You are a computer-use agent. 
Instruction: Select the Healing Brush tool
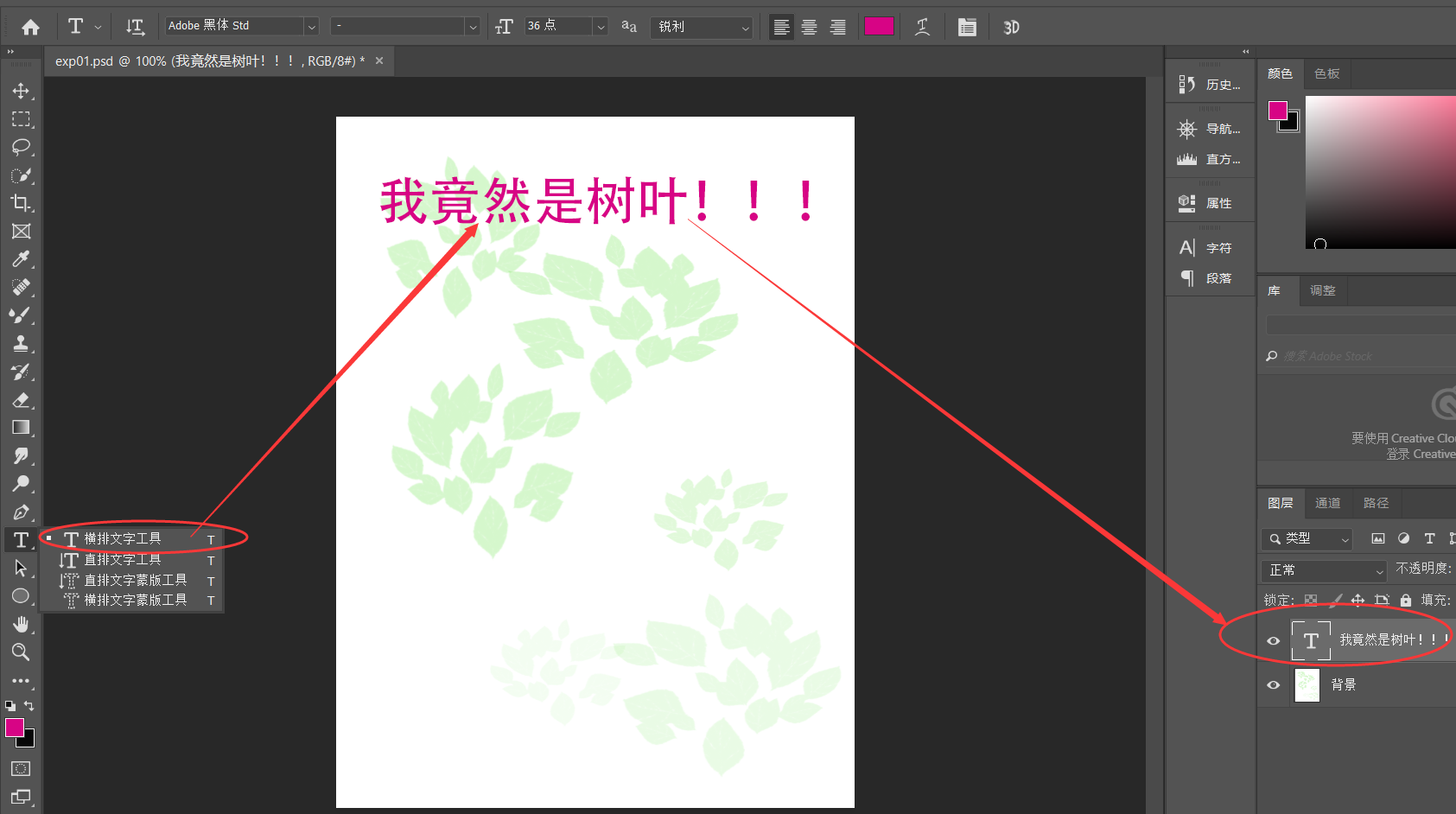(x=21, y=287)
